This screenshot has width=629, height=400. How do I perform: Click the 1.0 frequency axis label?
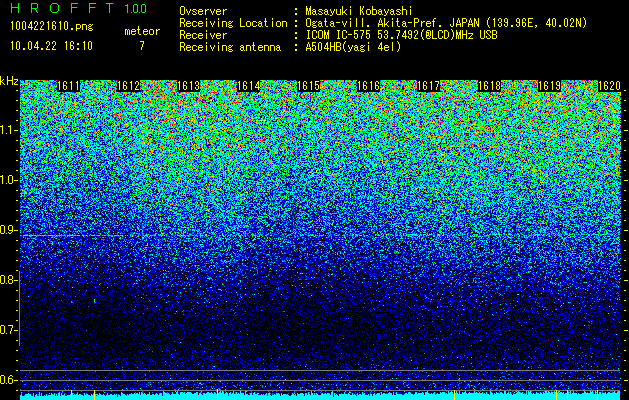click(7, 180)
